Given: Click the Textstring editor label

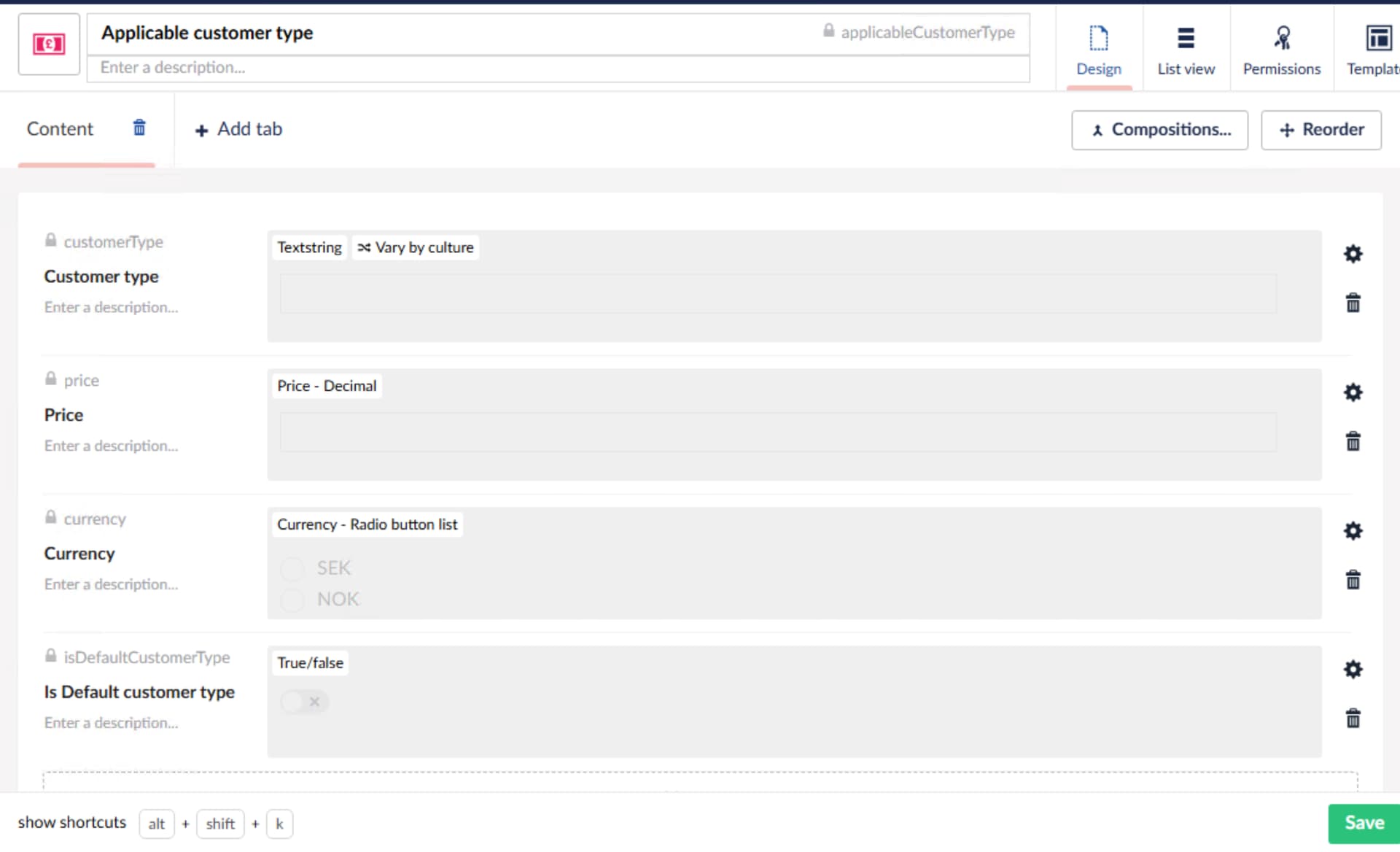Looking at the screenshot, I should coord(309,247).
